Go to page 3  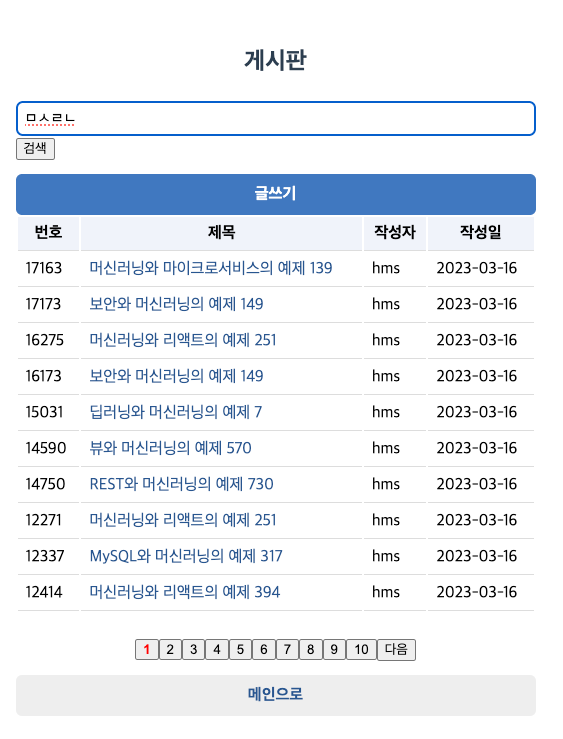click(194, 649)
